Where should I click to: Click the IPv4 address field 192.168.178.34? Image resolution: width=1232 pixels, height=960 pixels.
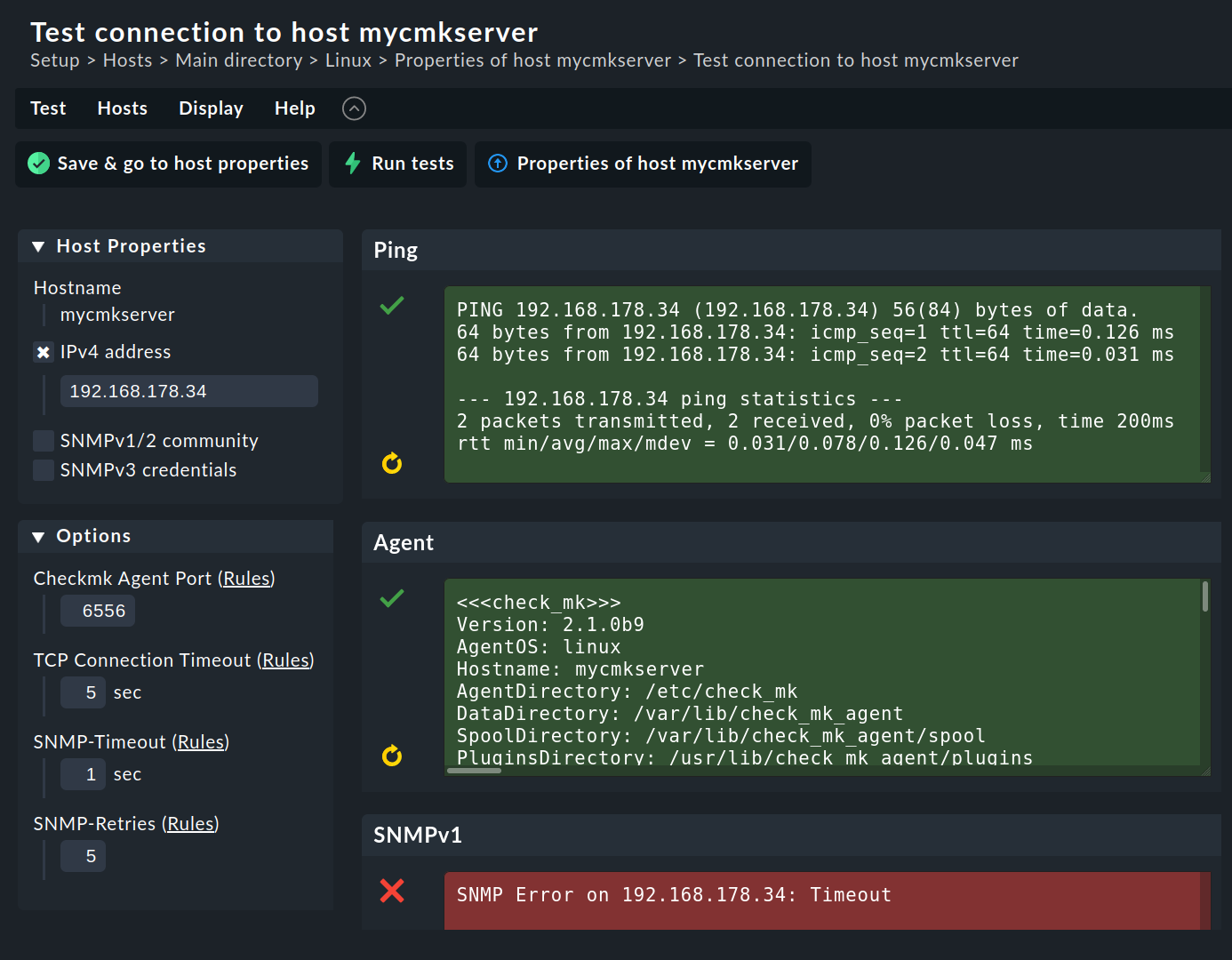189,391
